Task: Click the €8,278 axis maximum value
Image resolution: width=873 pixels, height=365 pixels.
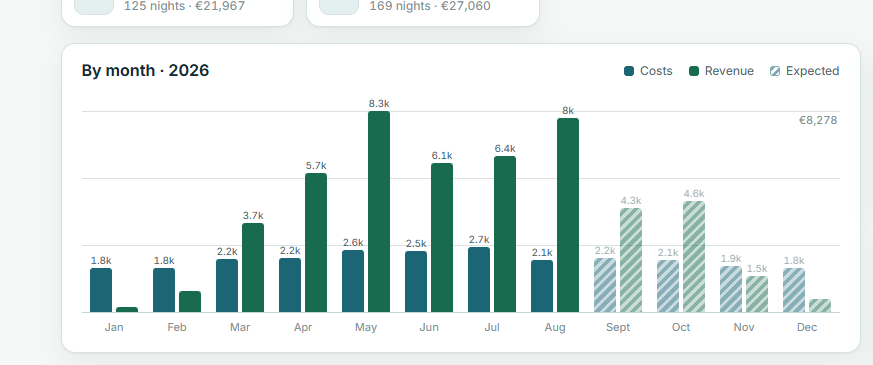Action: coord(818,120)
